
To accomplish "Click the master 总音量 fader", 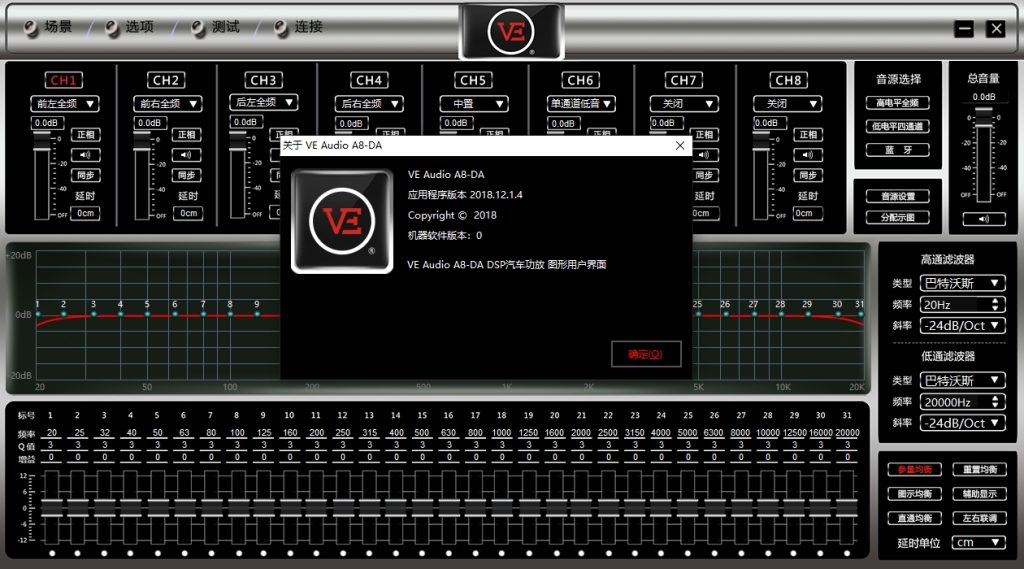I will pyautogui.click(x=984, y=118).
